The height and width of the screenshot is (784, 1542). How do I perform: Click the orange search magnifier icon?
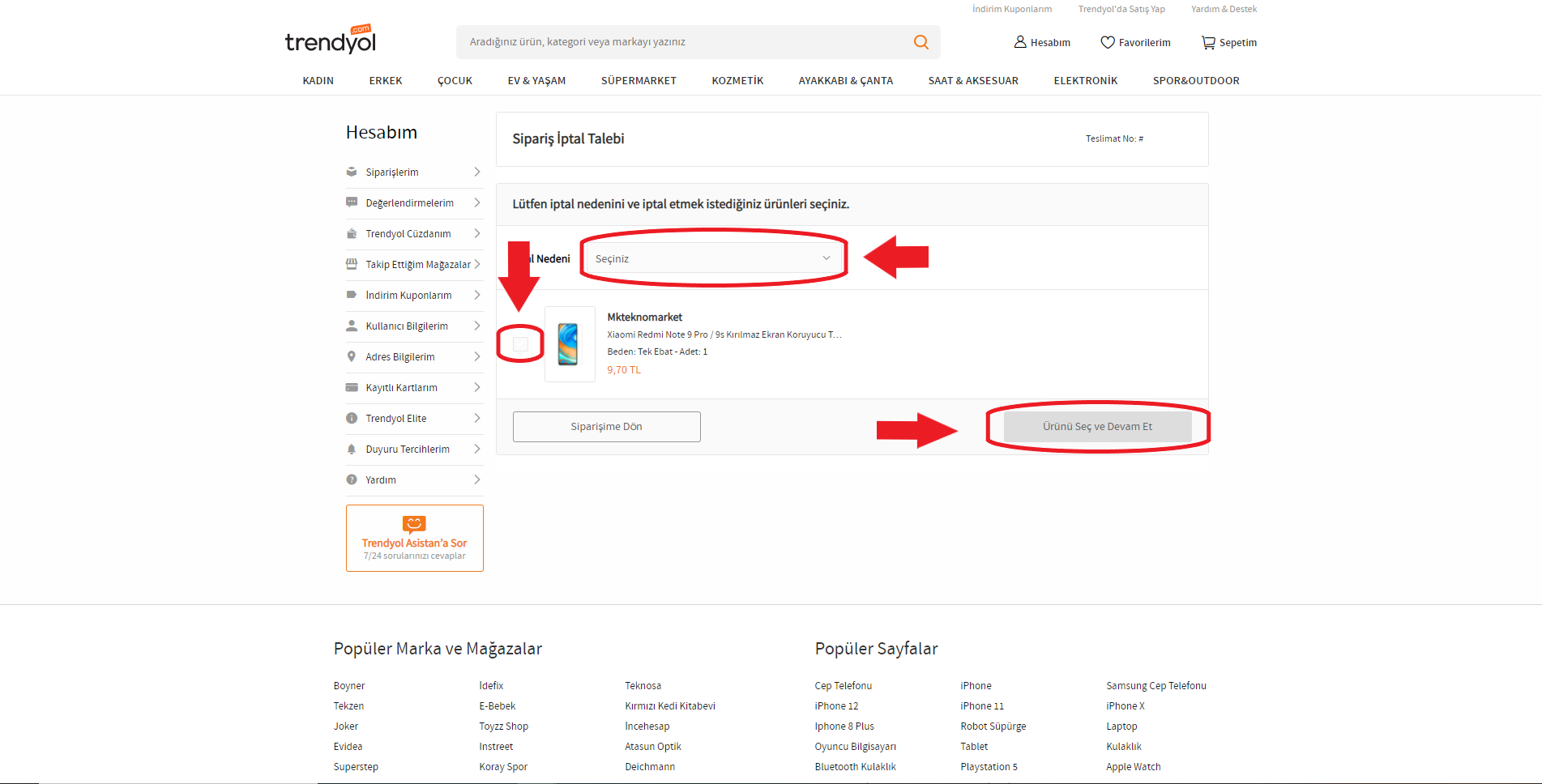coord(921,42)
